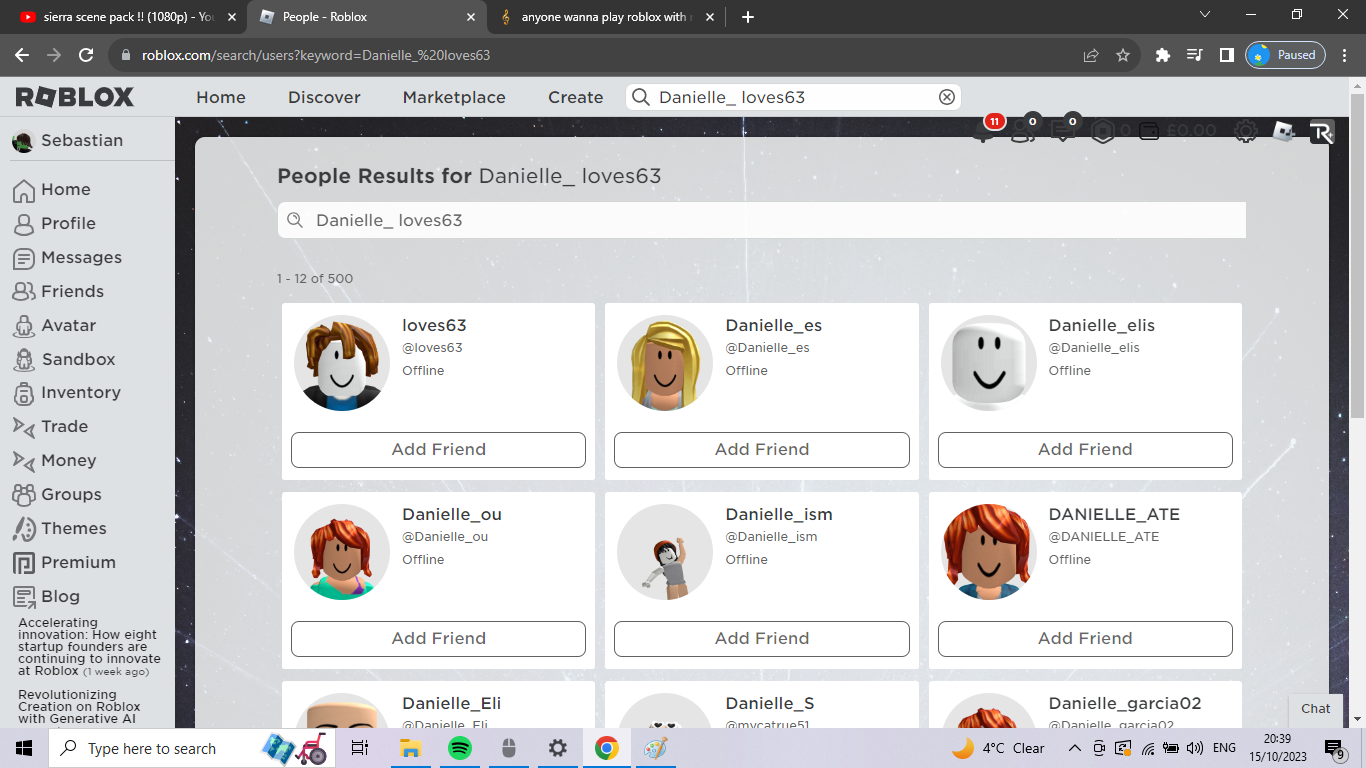This screenshot has width=1366, height=768.
Task: Open Windows notification center
Action: coord(1335,749)
